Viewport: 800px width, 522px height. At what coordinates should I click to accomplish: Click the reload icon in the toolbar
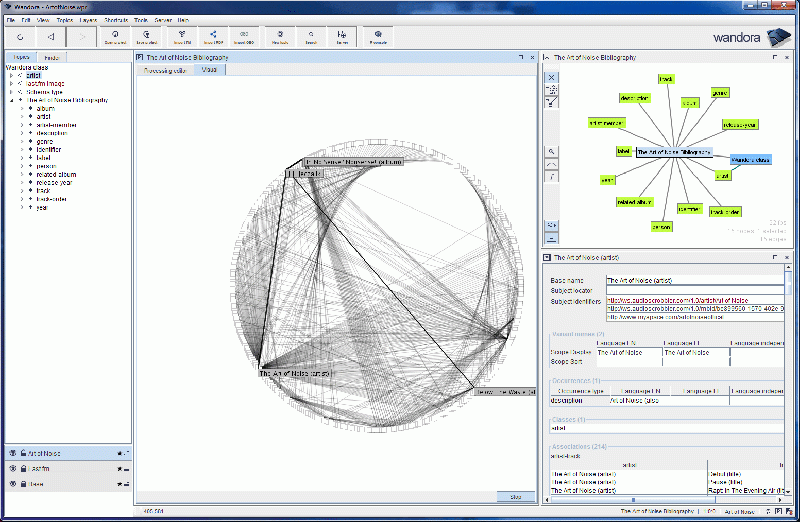pos(19,36)
